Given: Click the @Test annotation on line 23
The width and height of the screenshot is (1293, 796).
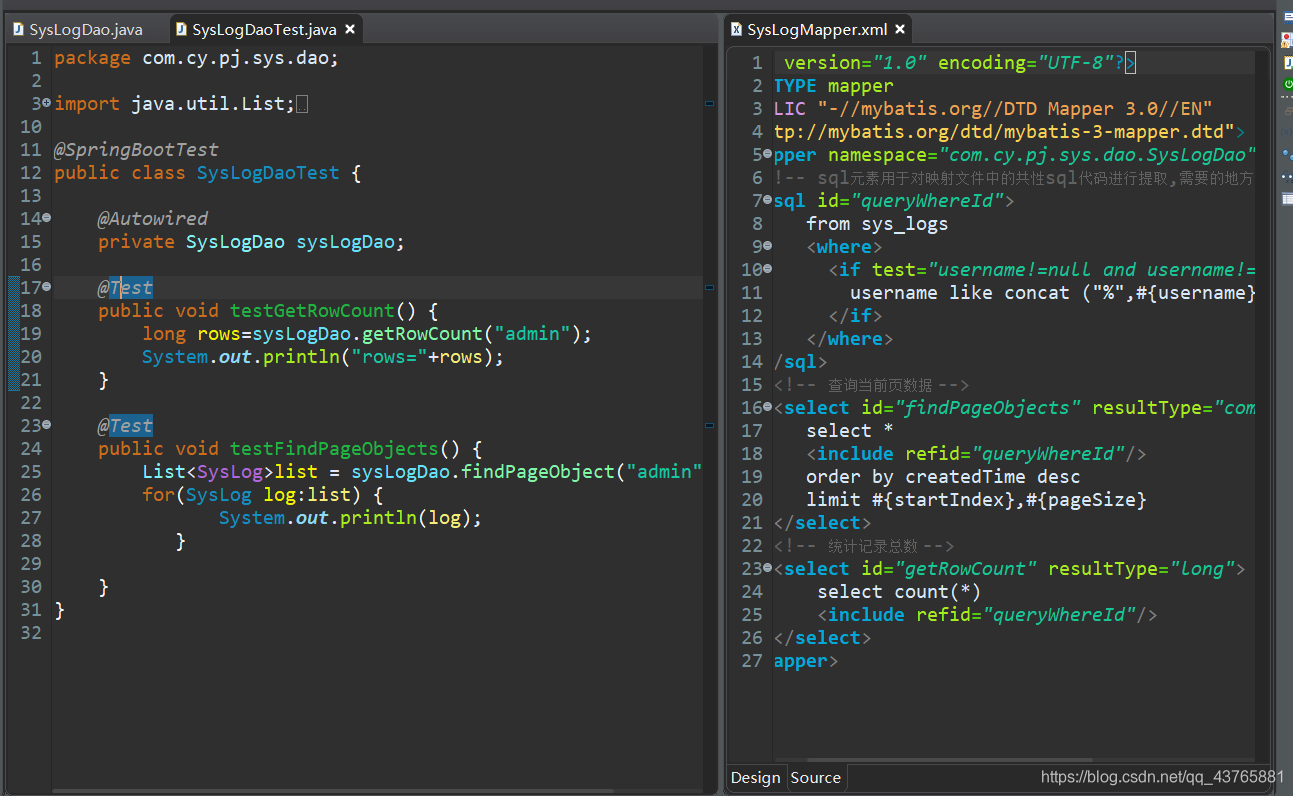Looking at the screenshot, I should (x=125, y=426).
